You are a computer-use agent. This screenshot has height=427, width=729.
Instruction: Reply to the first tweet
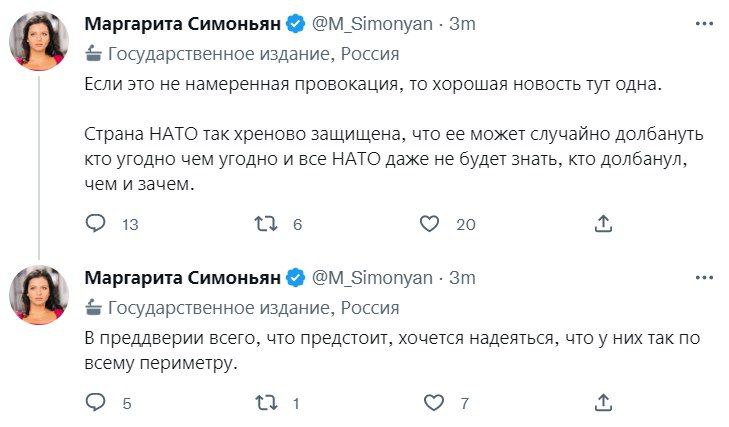[95, 224]
